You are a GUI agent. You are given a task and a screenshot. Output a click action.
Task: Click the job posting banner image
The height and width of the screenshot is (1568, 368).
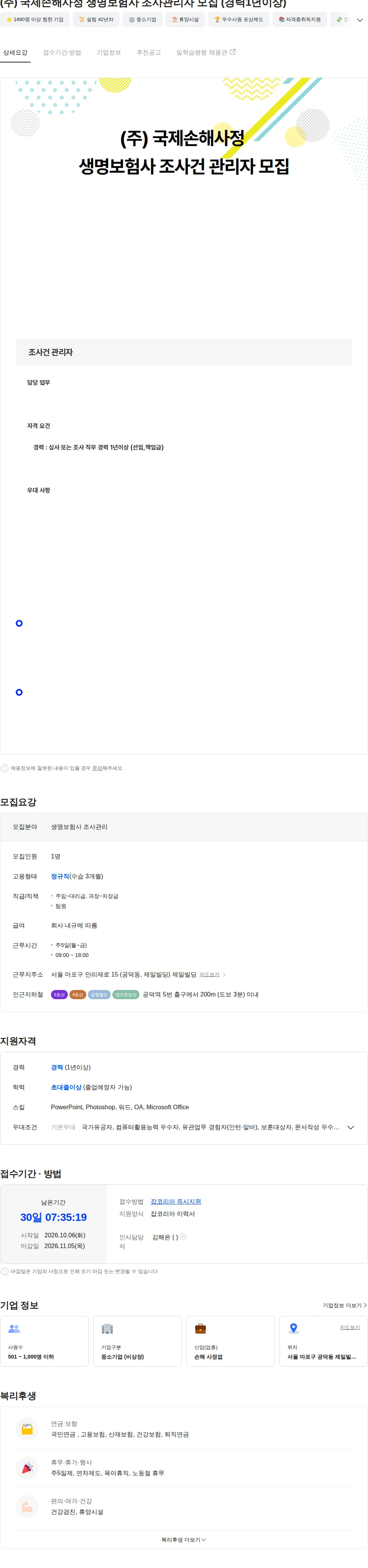[184, 135]
